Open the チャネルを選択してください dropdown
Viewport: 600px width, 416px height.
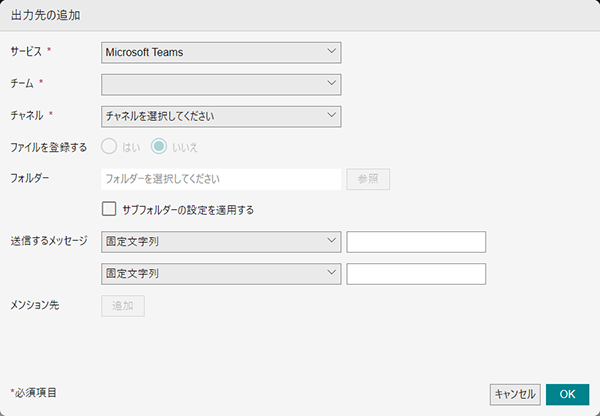point(221,116)
